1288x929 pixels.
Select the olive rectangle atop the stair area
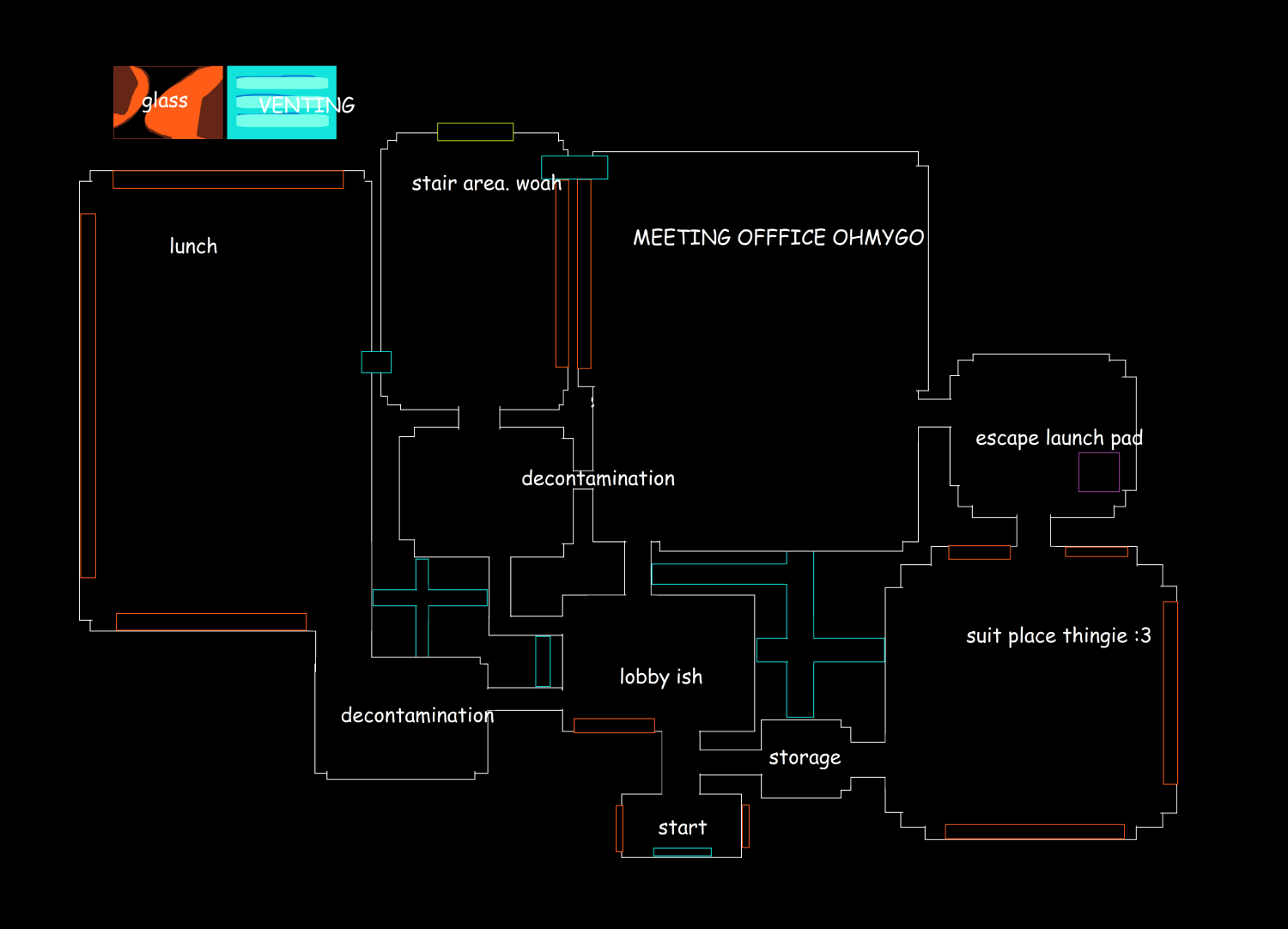click(x=475, y=131)
